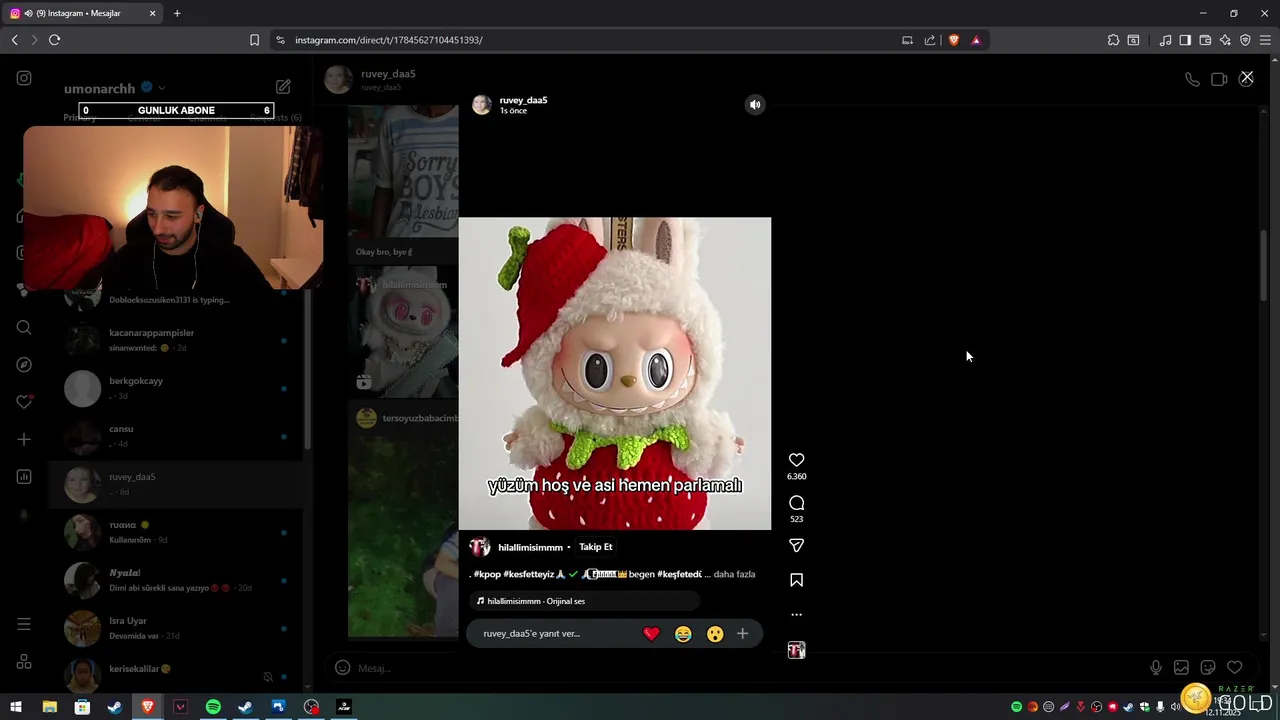Image resolution: width=1280 pixels, height=720 pixels.
Task: Save the reel with bookmark icon
Action: tap(796, 580)
